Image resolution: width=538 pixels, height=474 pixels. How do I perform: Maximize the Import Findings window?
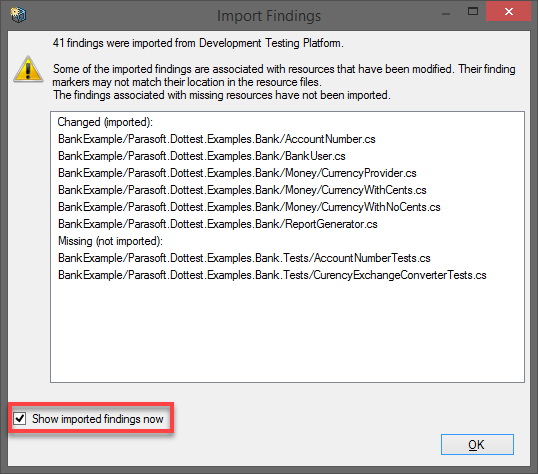473,11
